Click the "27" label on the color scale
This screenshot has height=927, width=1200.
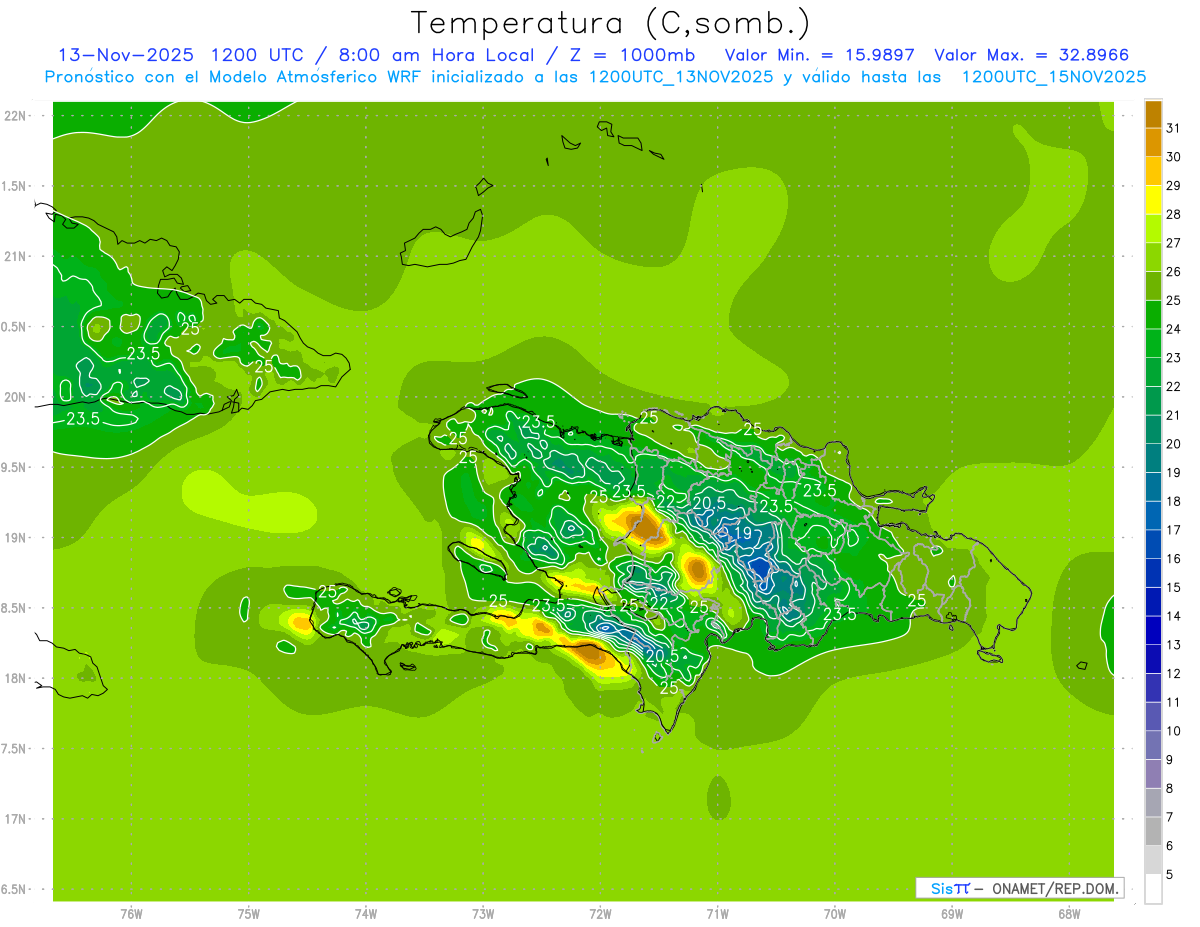[x=1174, y=243]
